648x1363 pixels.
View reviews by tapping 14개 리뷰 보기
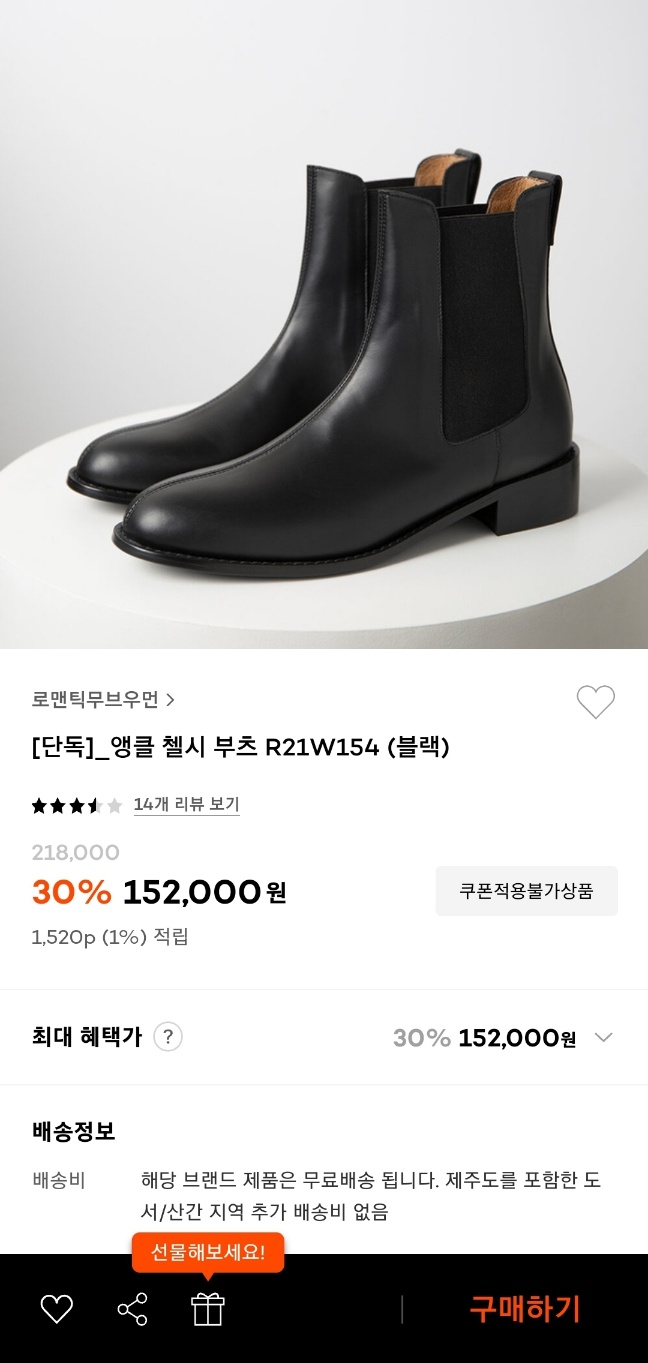point(186,803)
